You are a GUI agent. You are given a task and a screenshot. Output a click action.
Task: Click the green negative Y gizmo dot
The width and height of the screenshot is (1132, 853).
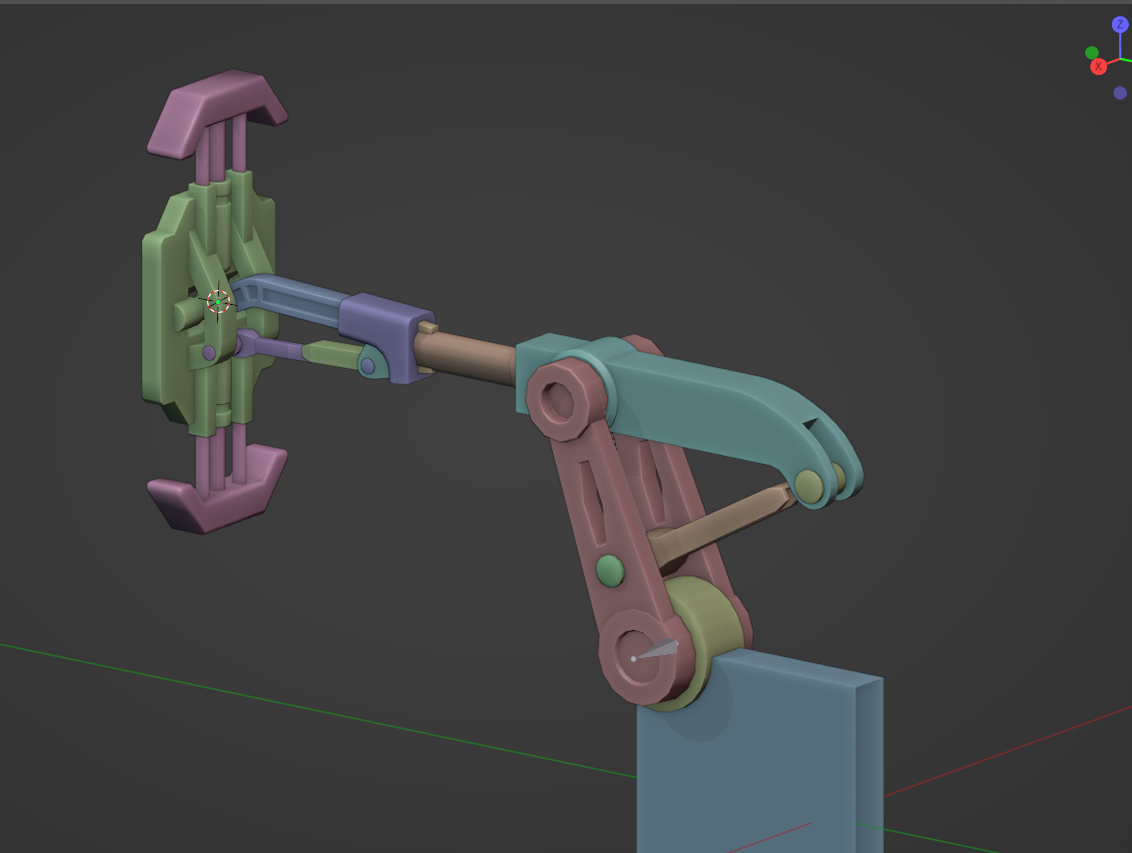coord(1092,53)
